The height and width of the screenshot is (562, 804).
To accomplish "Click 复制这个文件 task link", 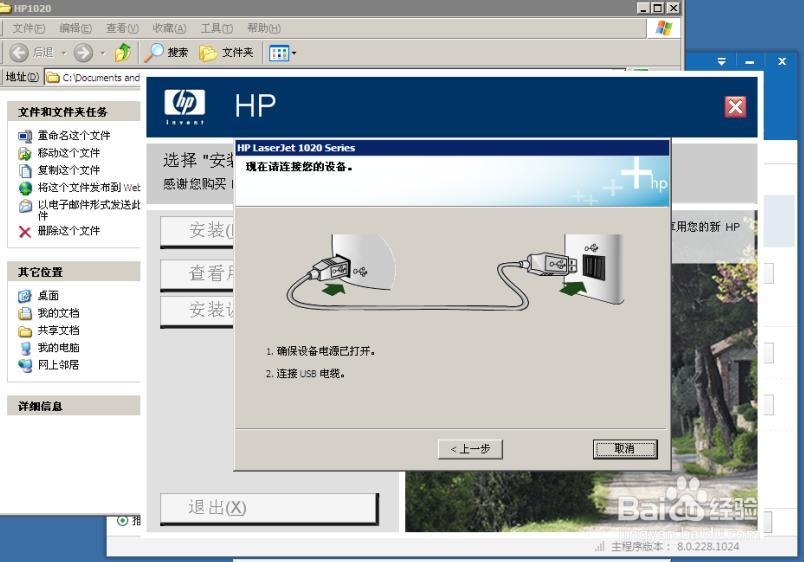I will pos(69,170).
